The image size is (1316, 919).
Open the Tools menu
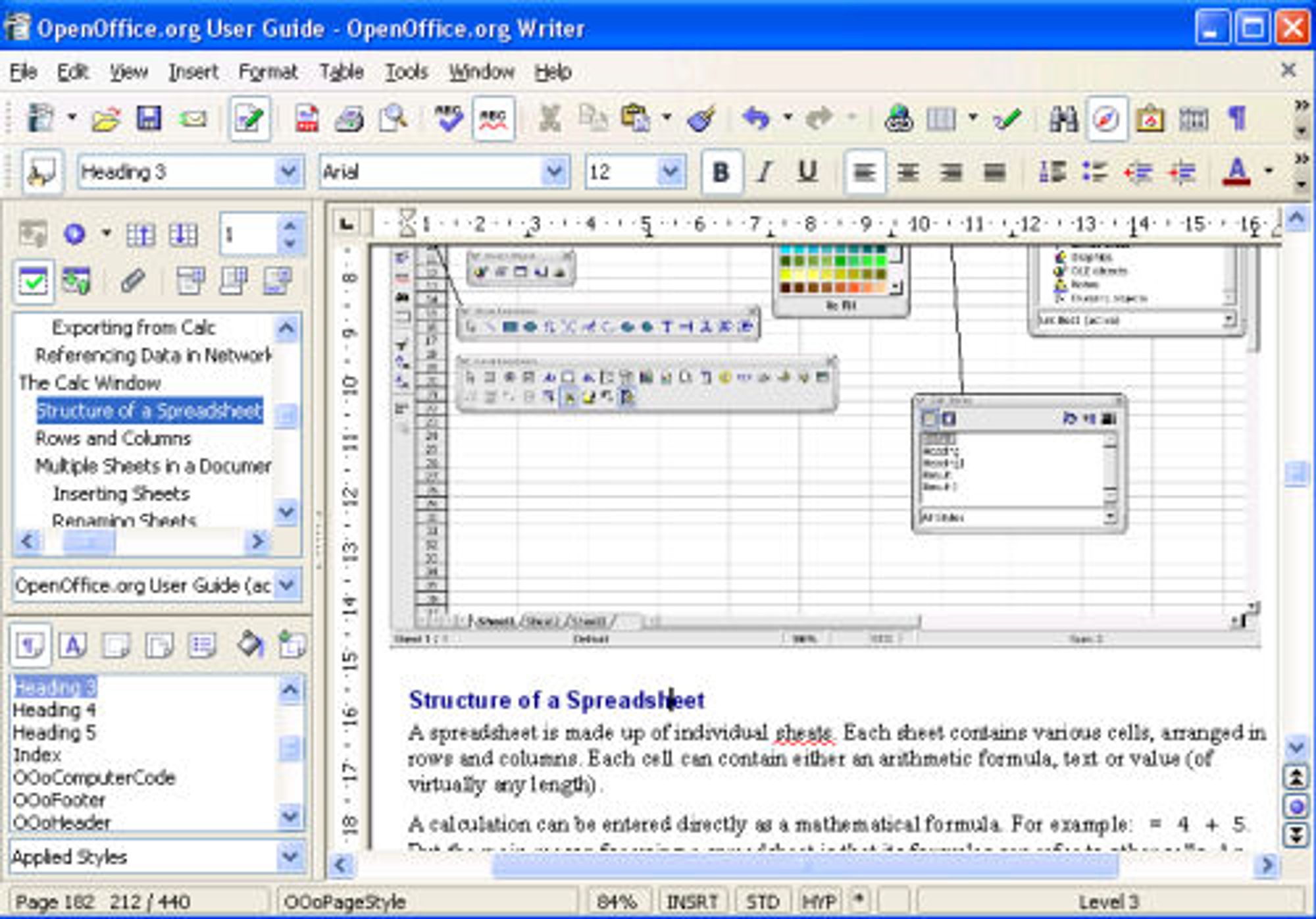click(x=406, y=72)
